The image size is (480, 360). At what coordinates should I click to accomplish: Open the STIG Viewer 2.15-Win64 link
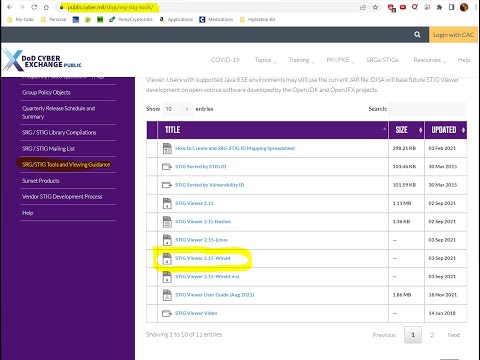point(203,258)
